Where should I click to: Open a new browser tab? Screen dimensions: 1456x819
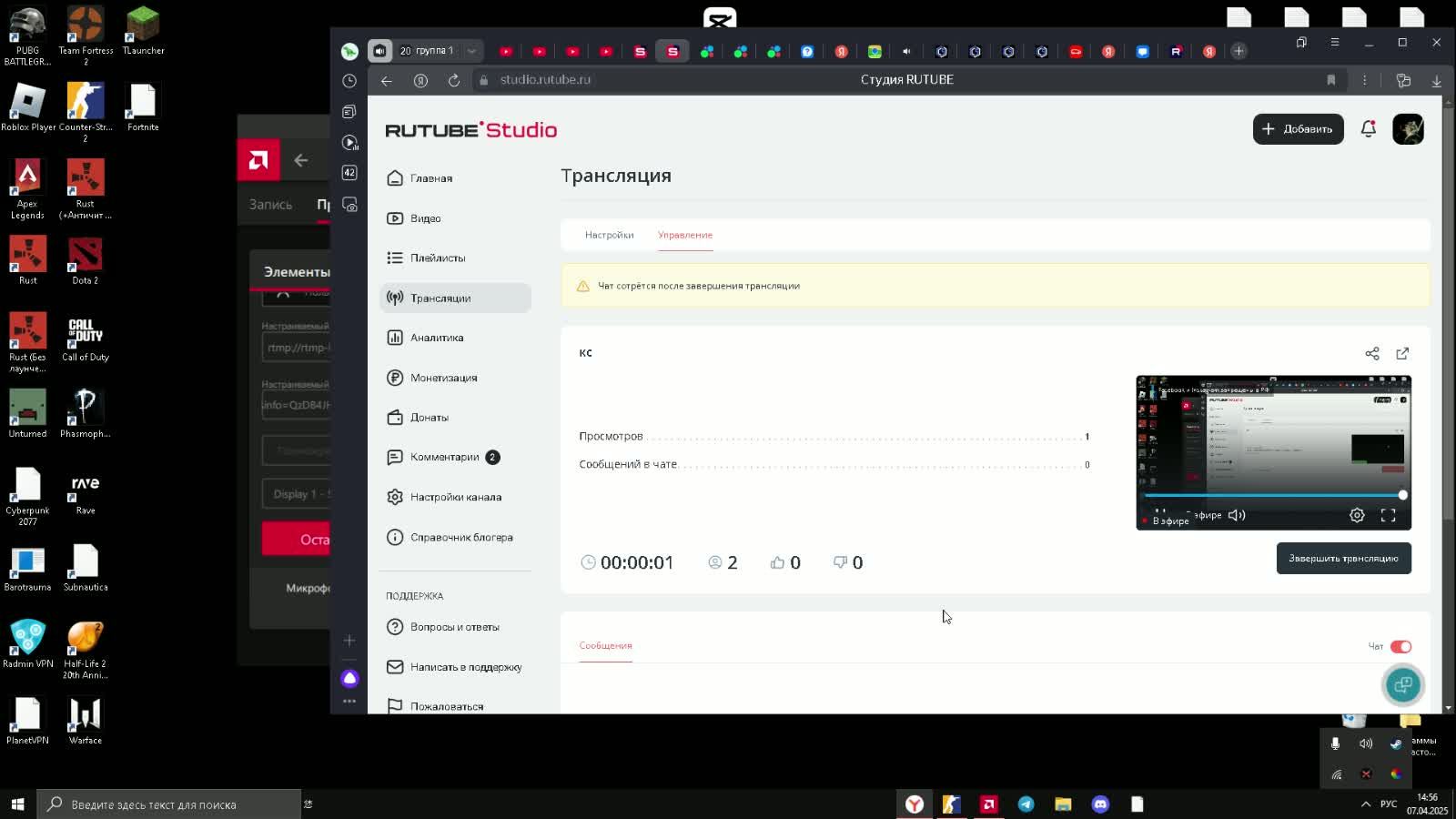[1239, 51]
